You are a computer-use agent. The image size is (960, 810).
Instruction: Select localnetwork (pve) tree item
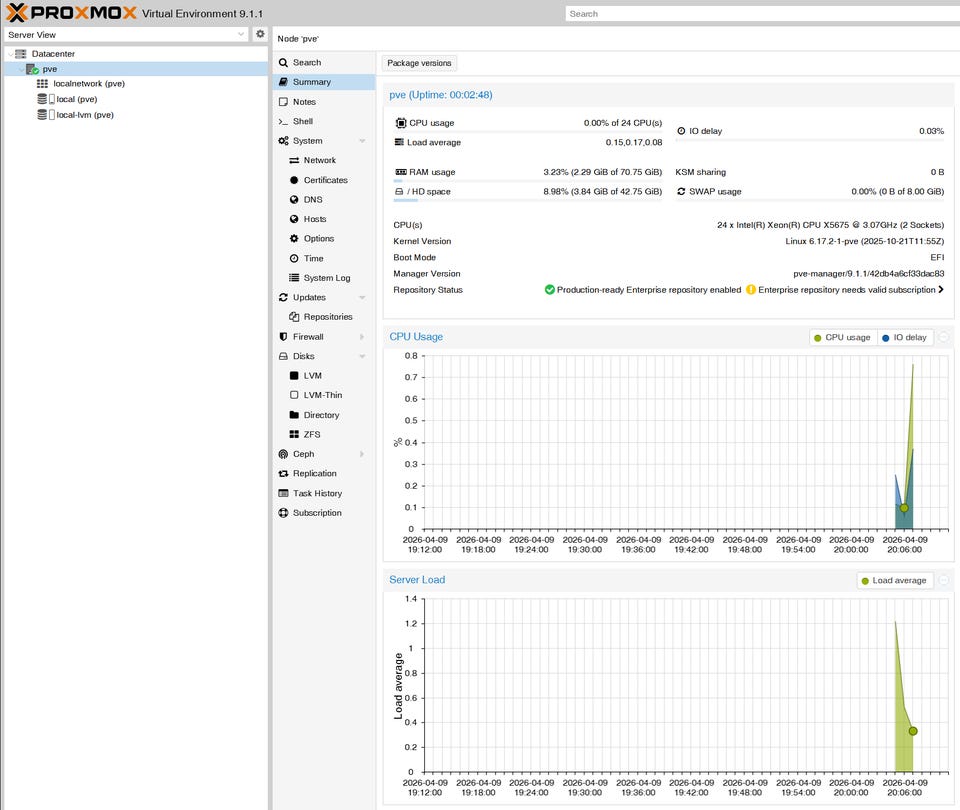pos(89,84)
